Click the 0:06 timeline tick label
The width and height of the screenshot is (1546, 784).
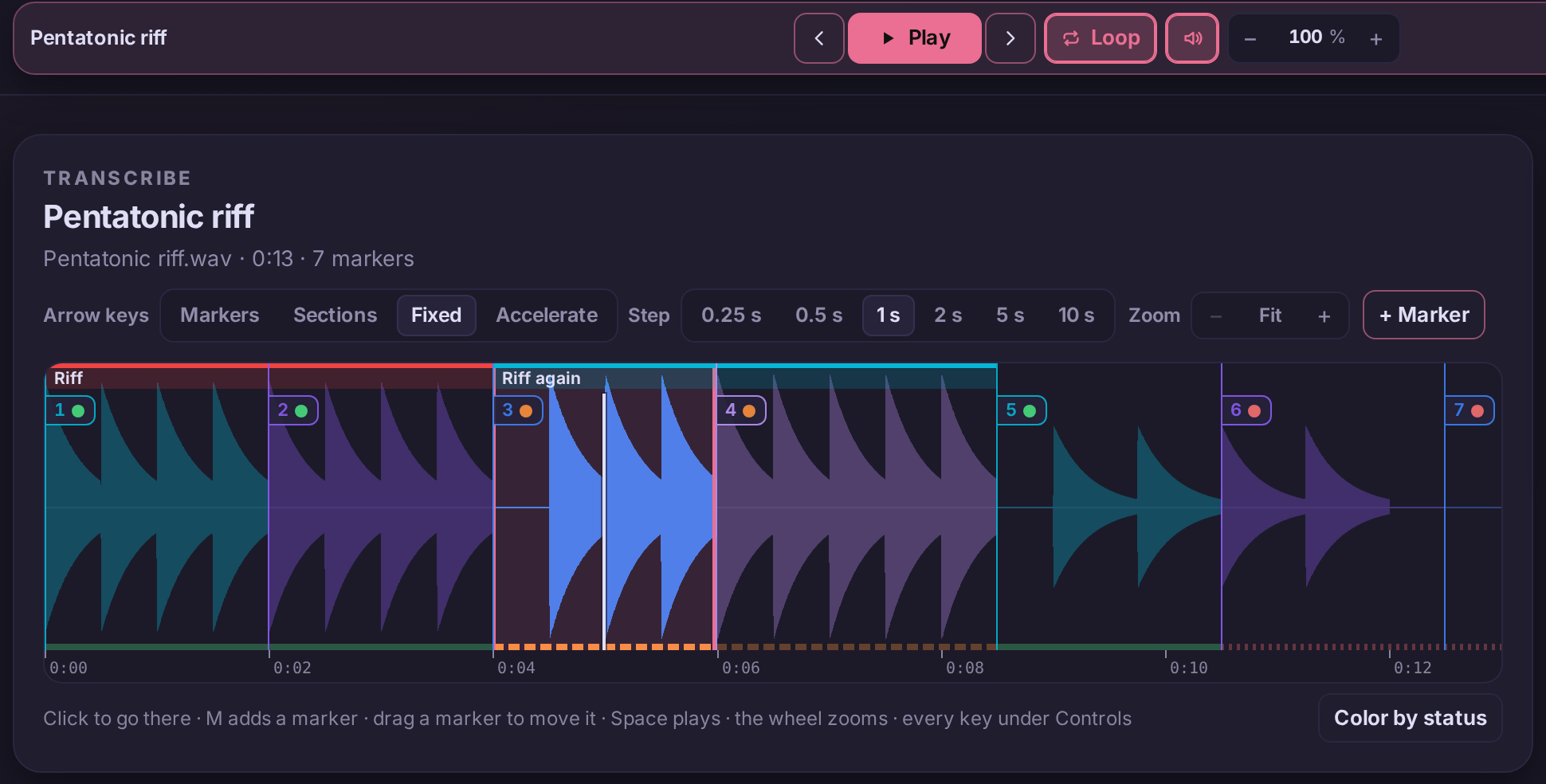pyautogui.click(x=741, y=668)
